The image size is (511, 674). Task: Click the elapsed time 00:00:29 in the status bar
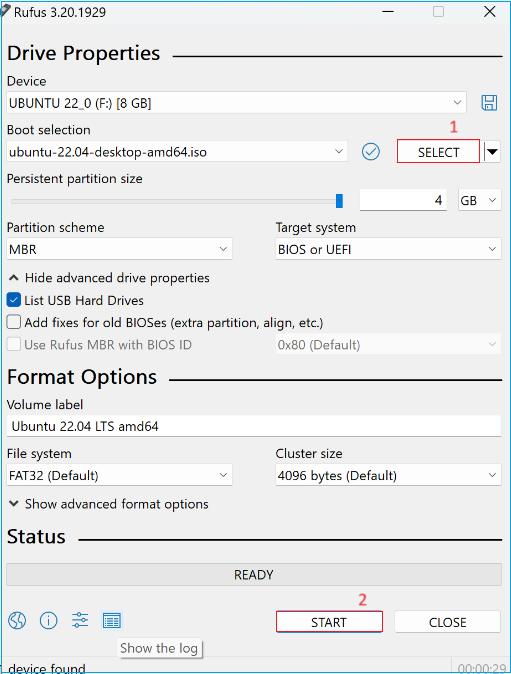482,668
